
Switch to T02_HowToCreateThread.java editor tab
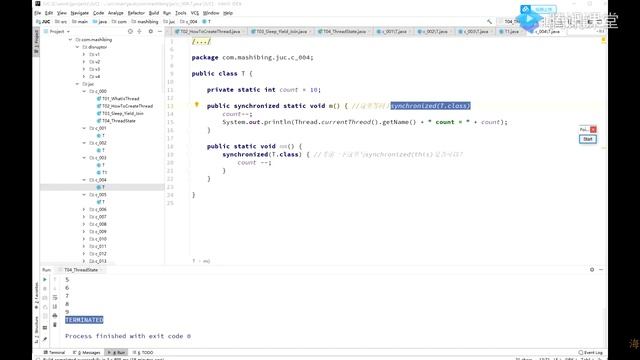click(x=209, y=31)
